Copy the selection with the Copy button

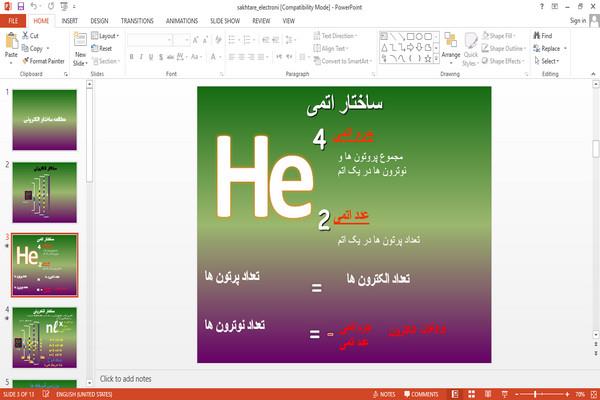[x=33, y=48]
